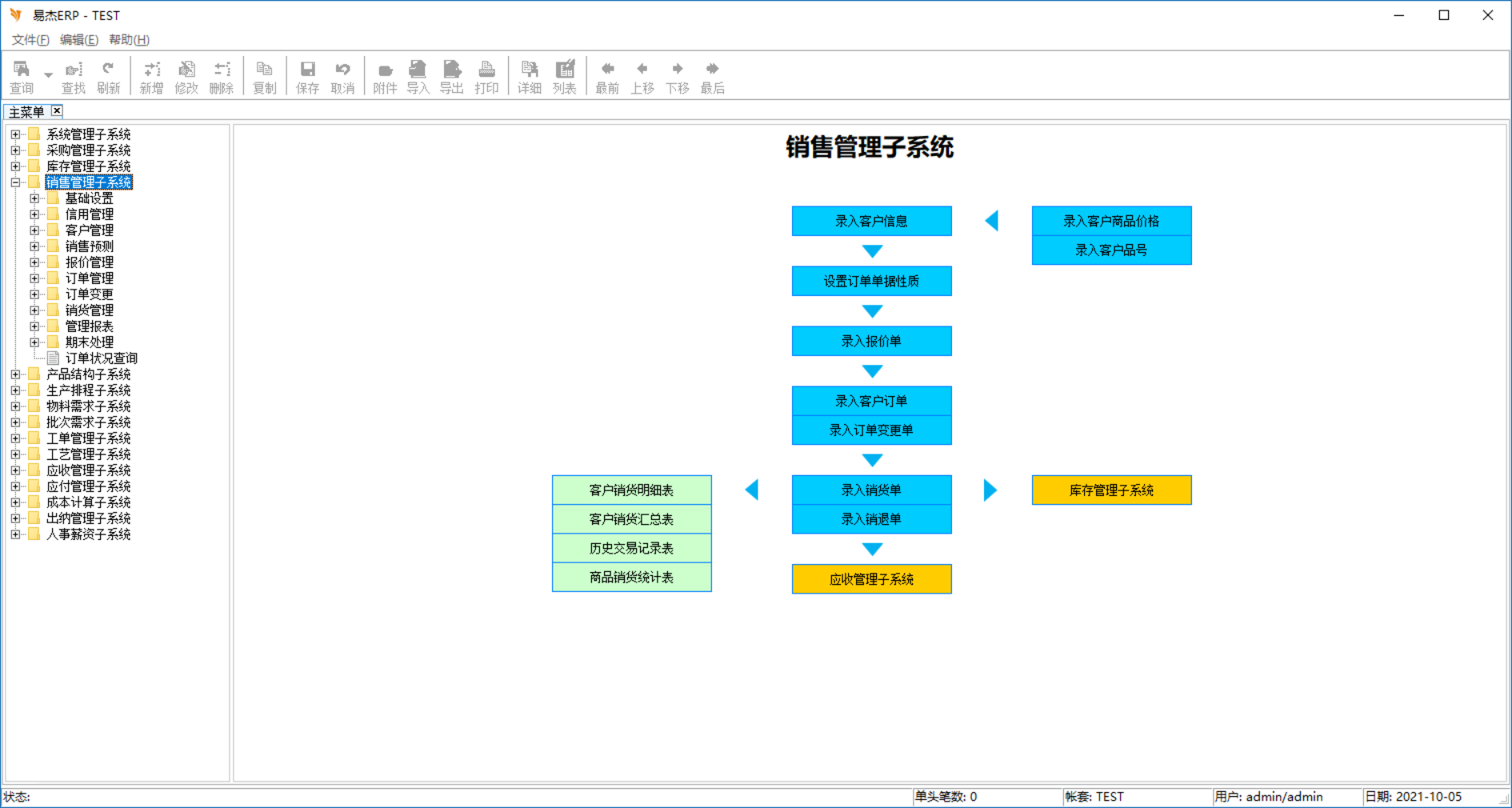Click the 保存 save toolbar icon
1512x808 pixels.
[307, 77]
